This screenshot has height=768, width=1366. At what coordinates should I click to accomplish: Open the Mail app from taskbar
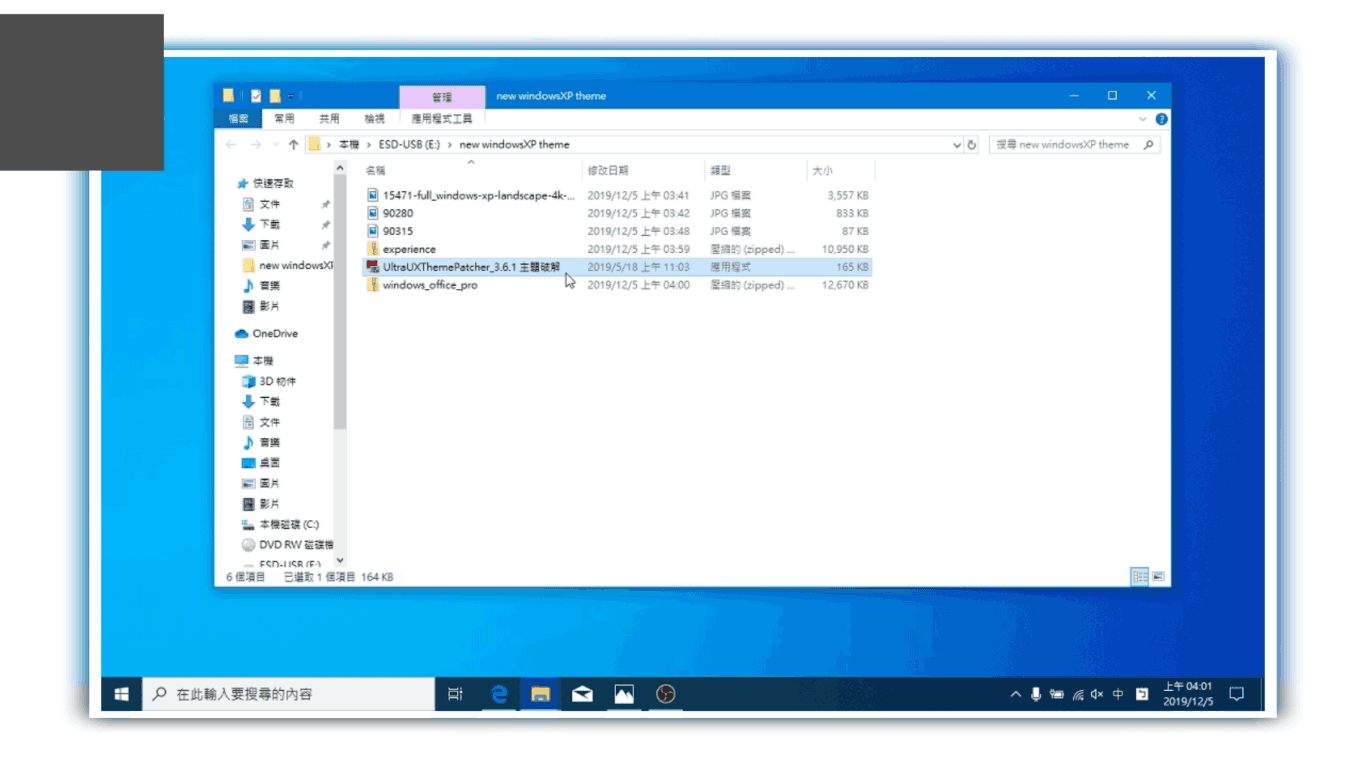[x=582, y=694]
